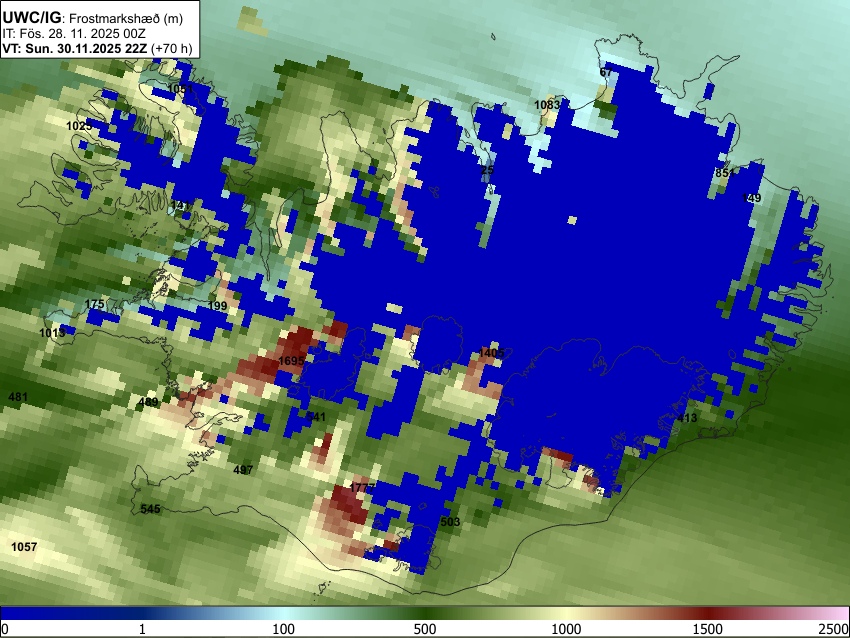Click the 1500 tick on the color scale
850x638 pixels.
(x=708, y=629)
